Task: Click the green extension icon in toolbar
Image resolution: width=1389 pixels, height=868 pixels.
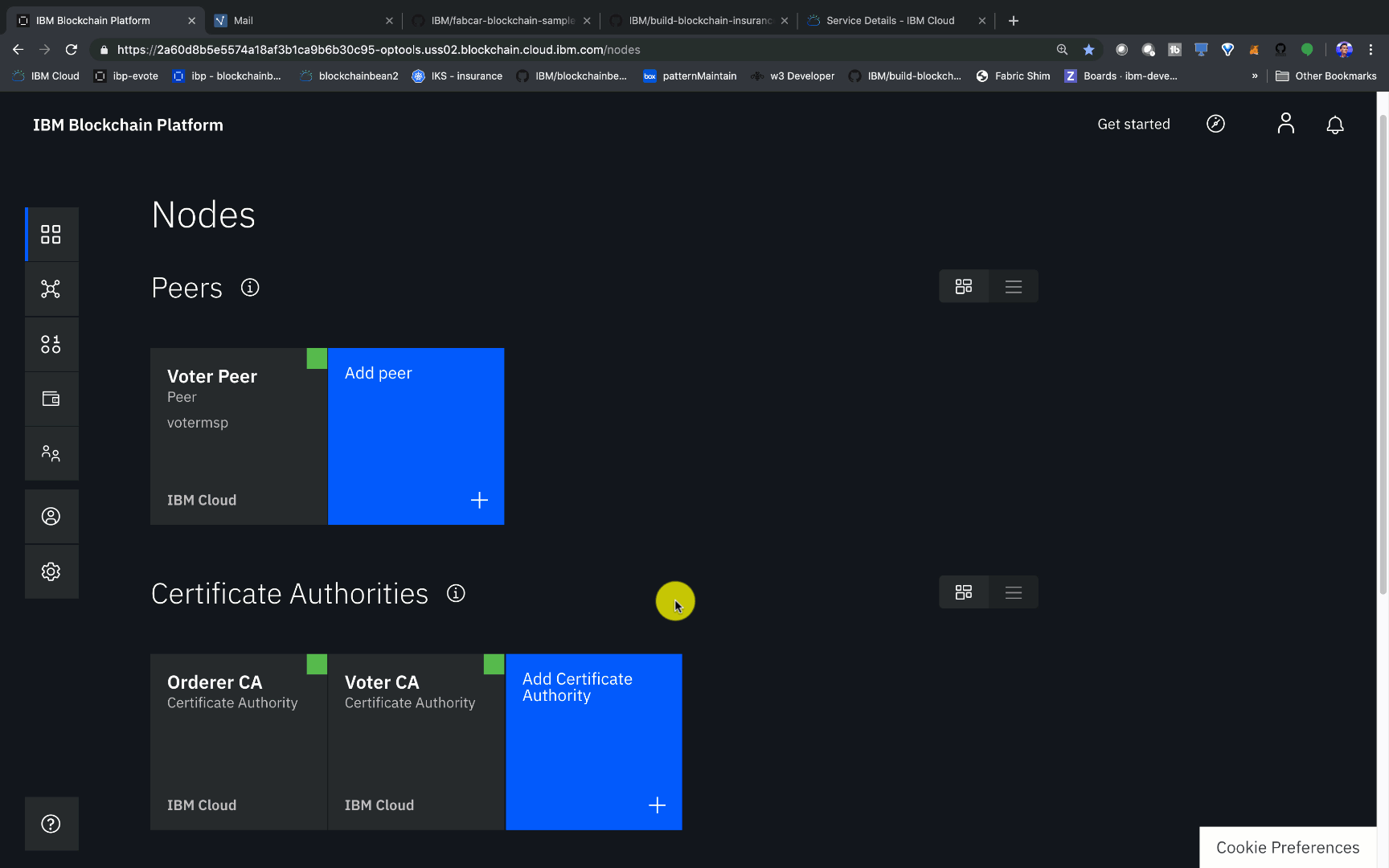Action: point(1307,50)
